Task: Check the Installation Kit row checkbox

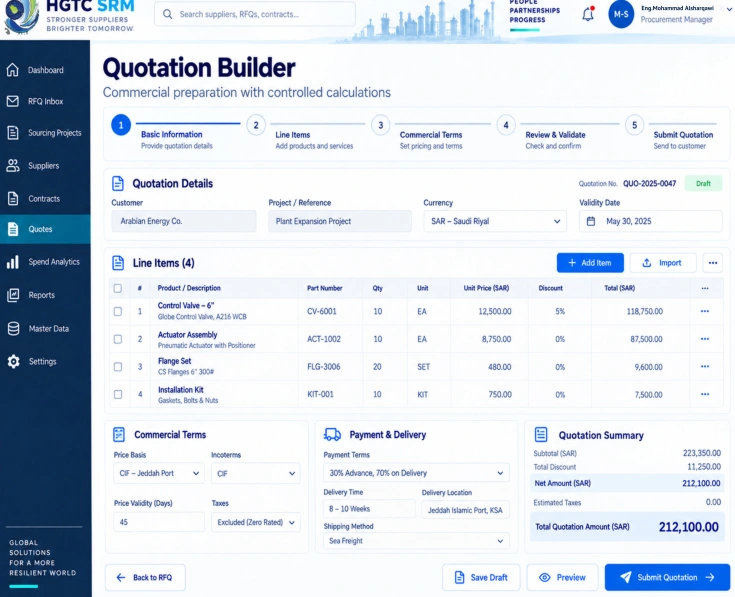Action: [x=118, y=394]
